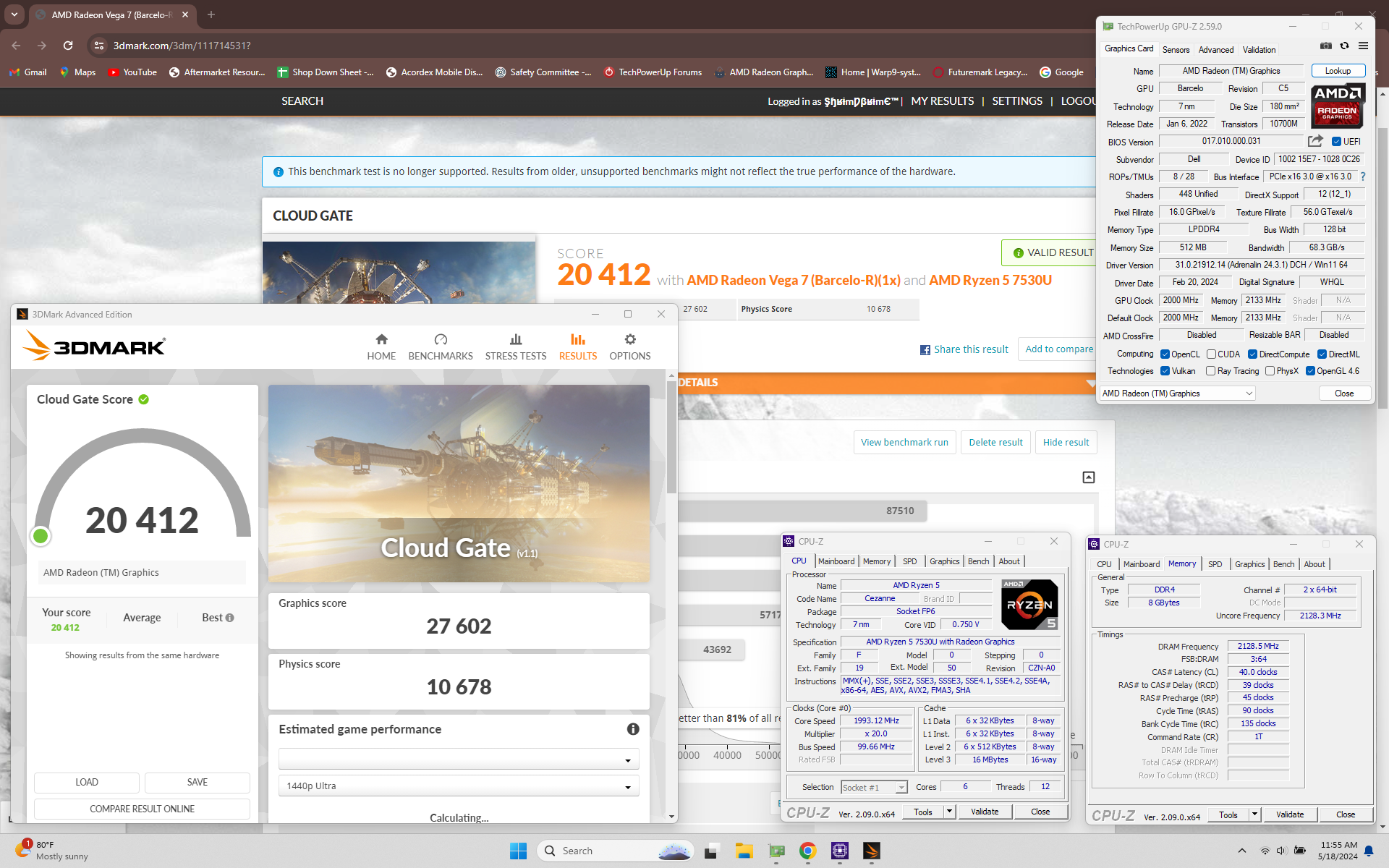Screen dimensions: 1389x868
Task: Expand the Tools dropdown arrow in CPU window
Action: coord(949,812)
